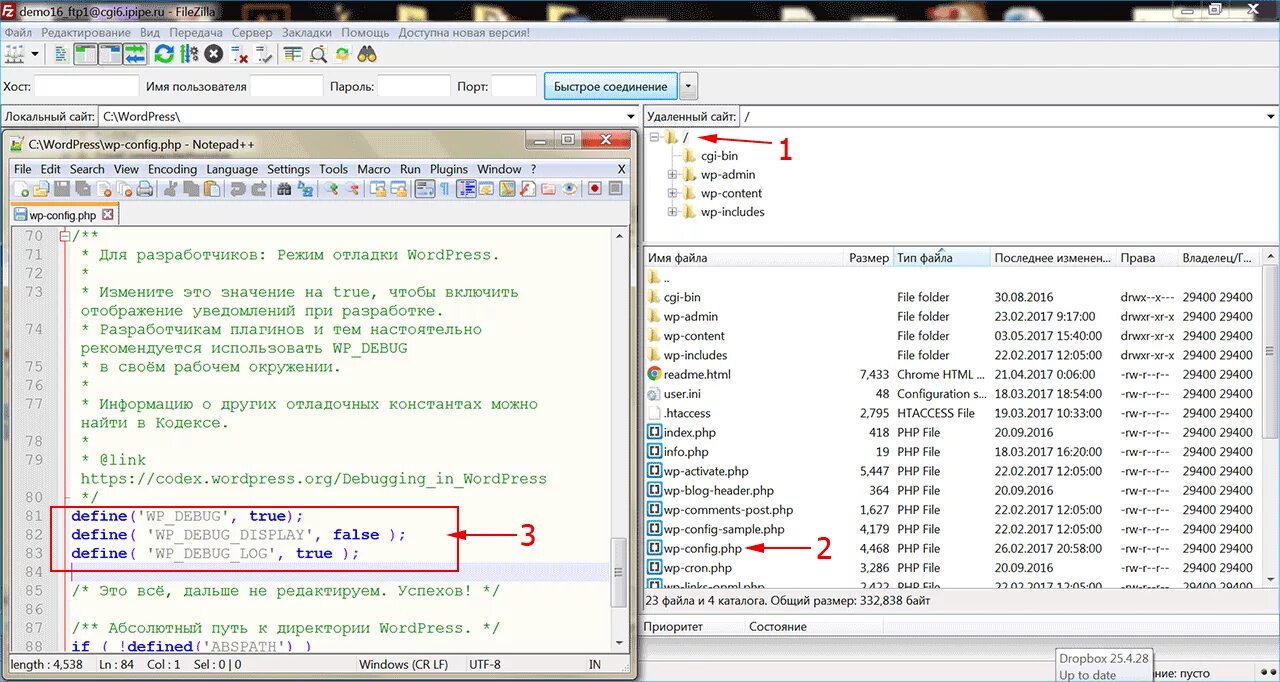Cancel current operation icon in FileZilla
The height and width of the screenshot is (682, 1280).
[x=213, y=54]
